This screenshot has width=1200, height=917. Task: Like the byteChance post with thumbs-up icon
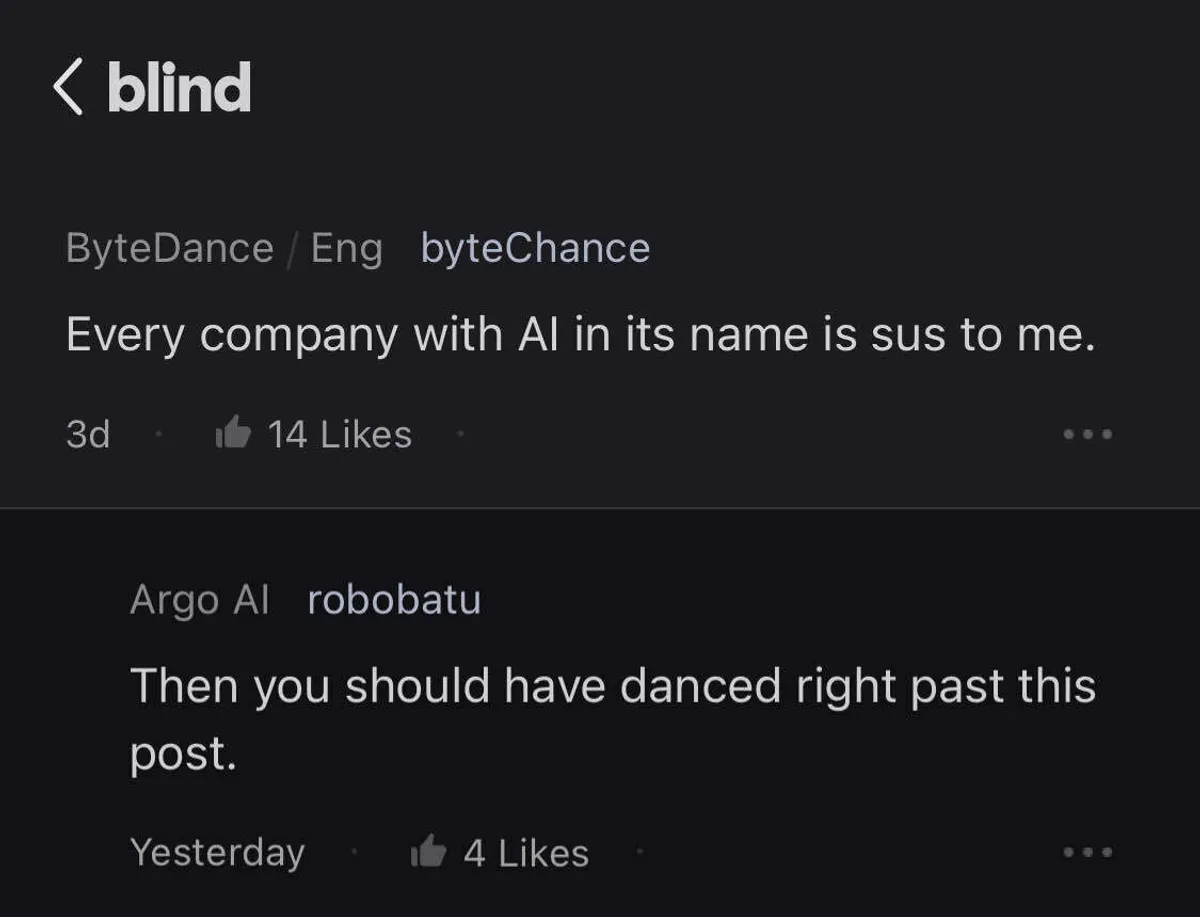tap(233, 434)
